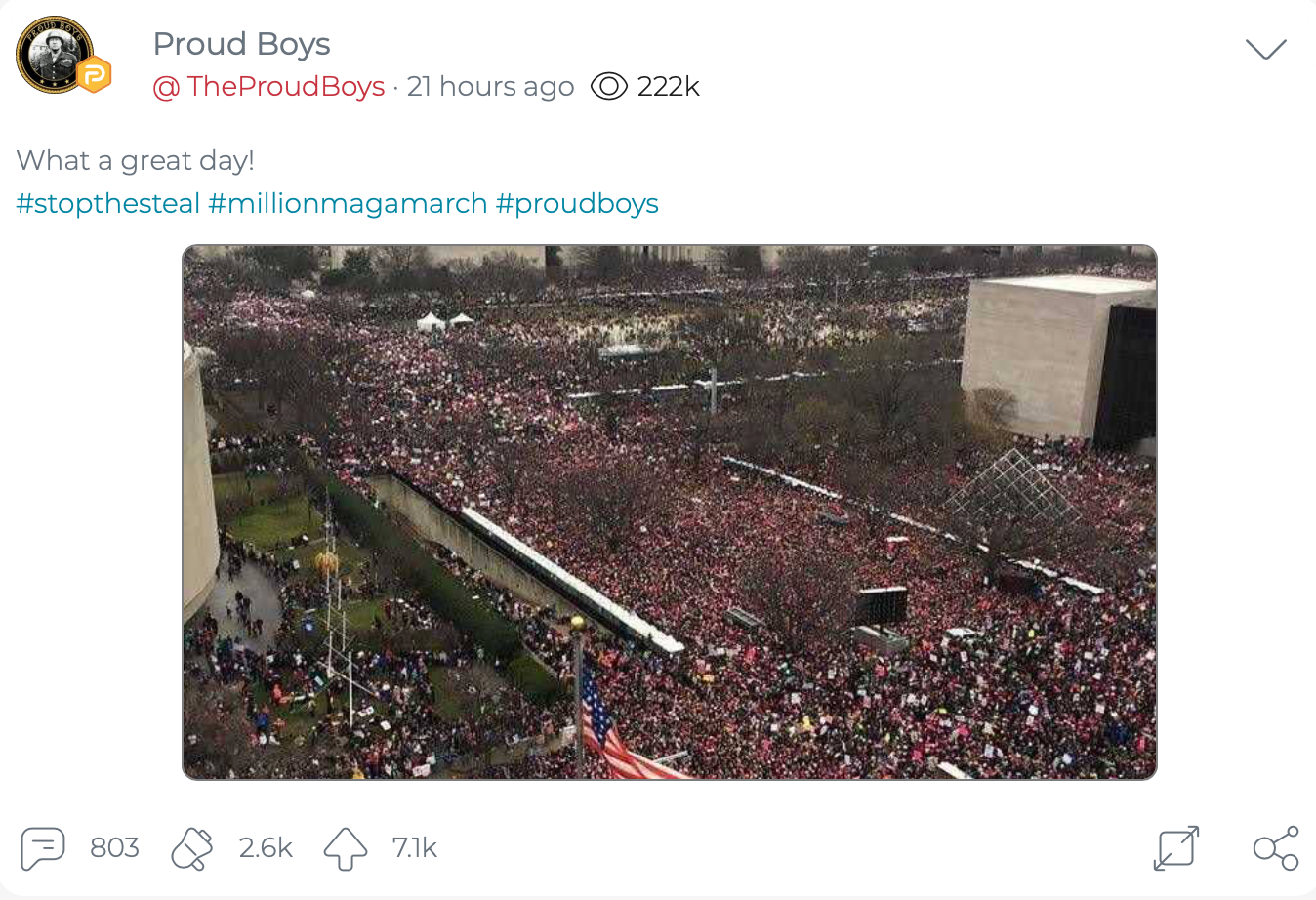This screenshot has height=900, width=1316.
Task: Click the 7.1k upvotes count
Action: [x=414, y=848]
